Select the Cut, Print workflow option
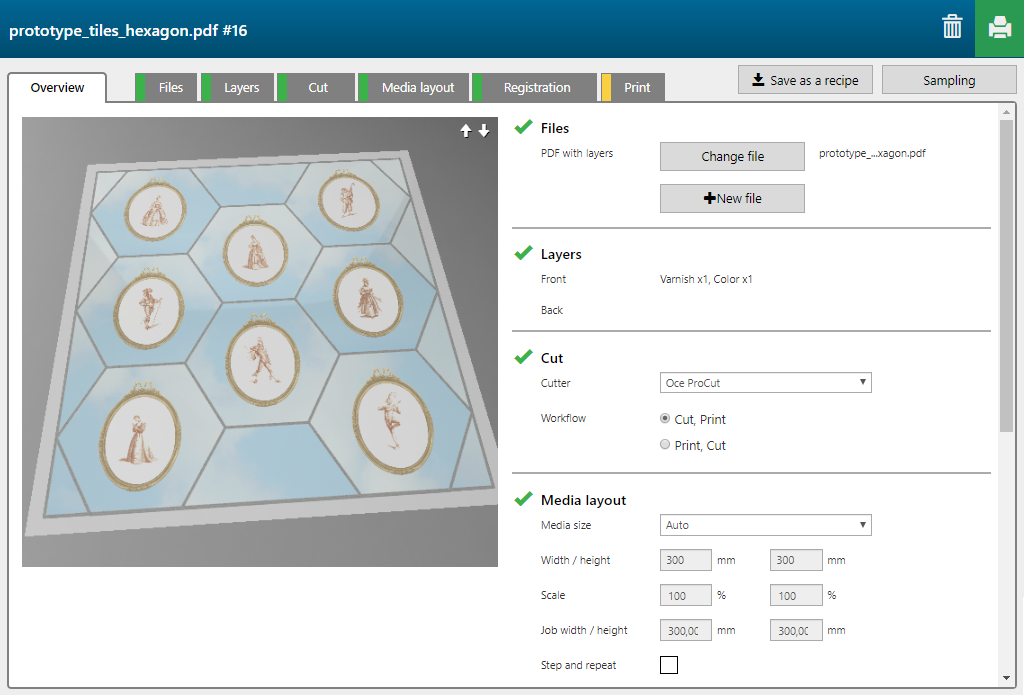 pyautogui.click(x=666, y=419)
